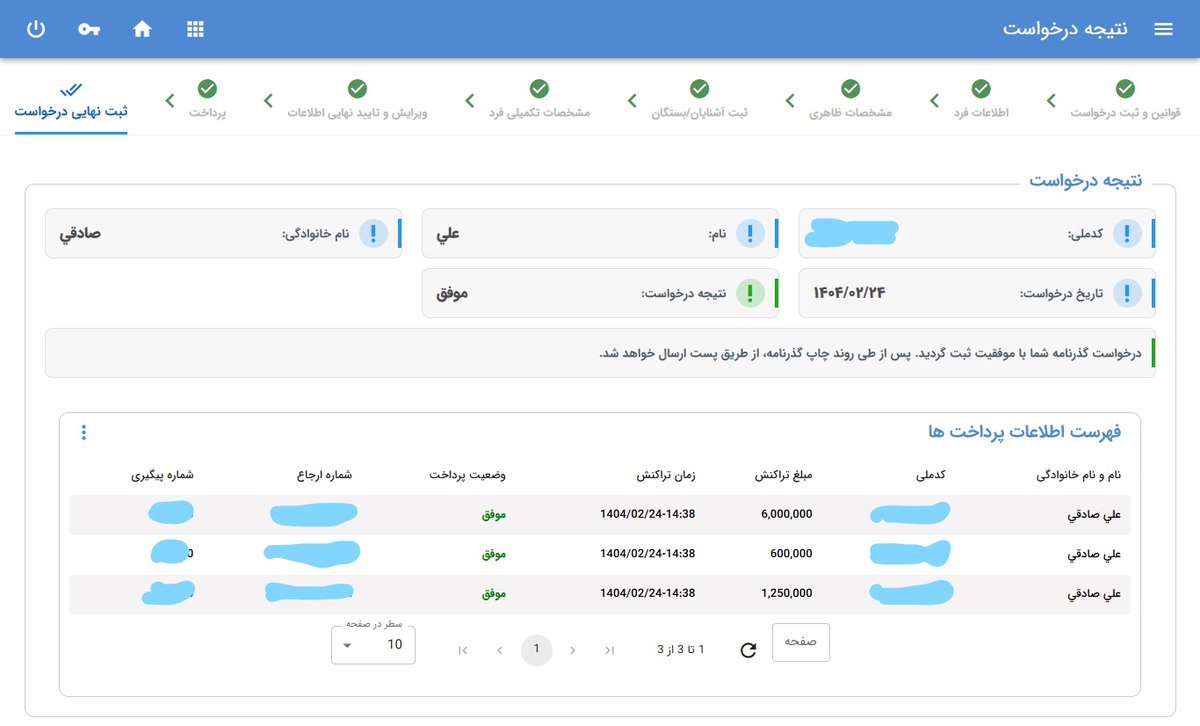Open the three-dot menu of payments list
This screenshot has height=726, width=1200.
click(x=84, y=432)
